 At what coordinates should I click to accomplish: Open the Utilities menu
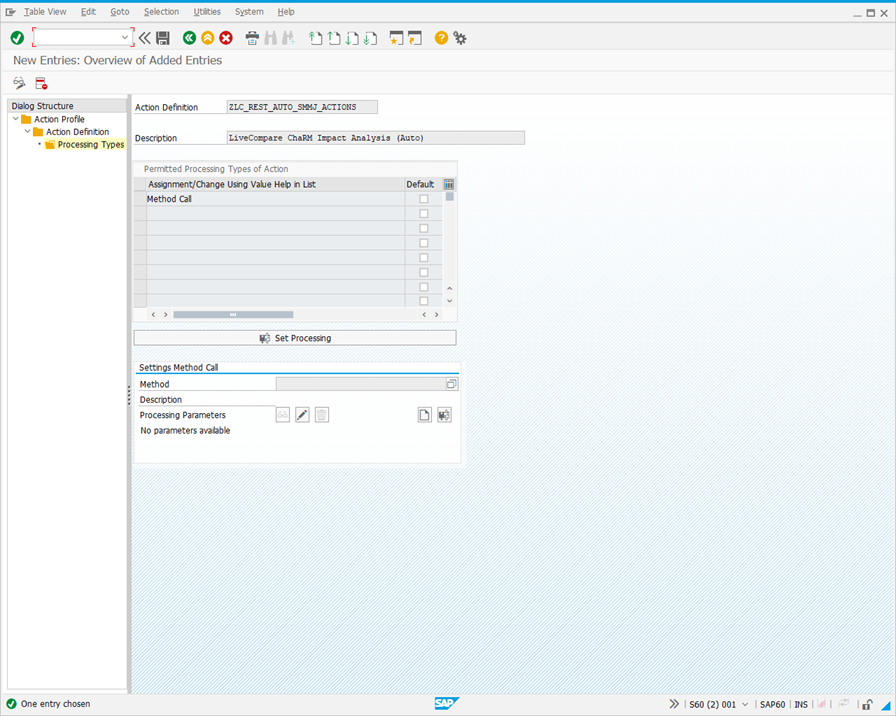click(x=206, y=12)
